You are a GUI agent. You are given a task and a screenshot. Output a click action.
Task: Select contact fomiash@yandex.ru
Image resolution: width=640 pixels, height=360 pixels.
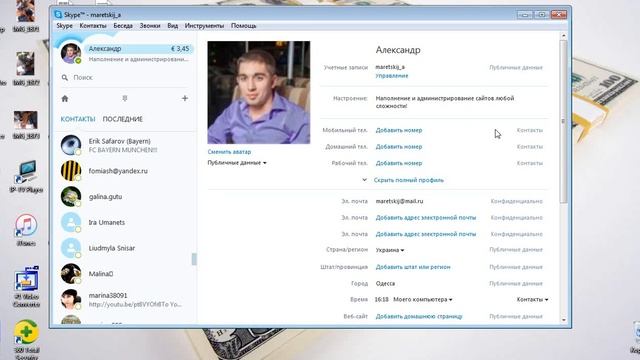[x=124, y=171]
